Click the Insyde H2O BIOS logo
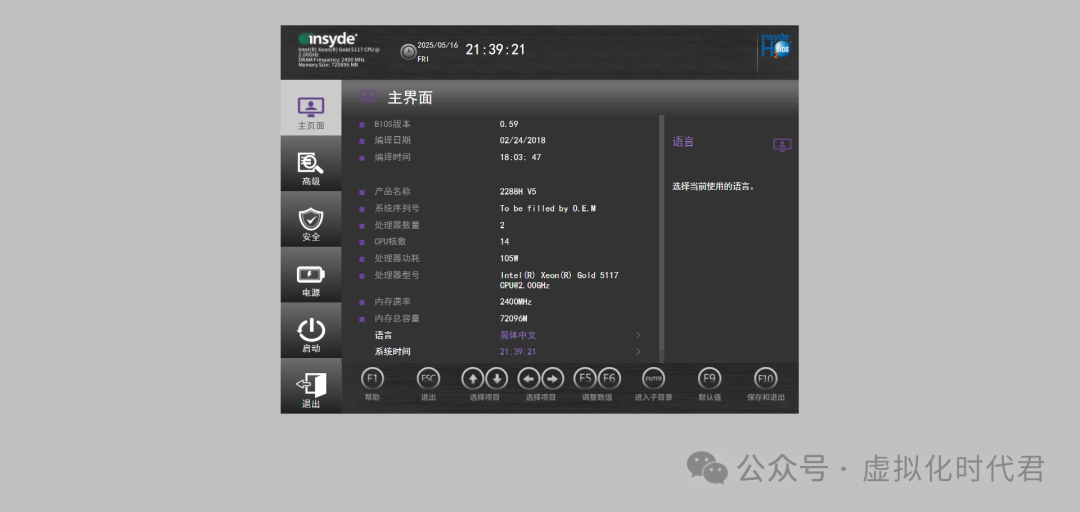 [775, 47]
